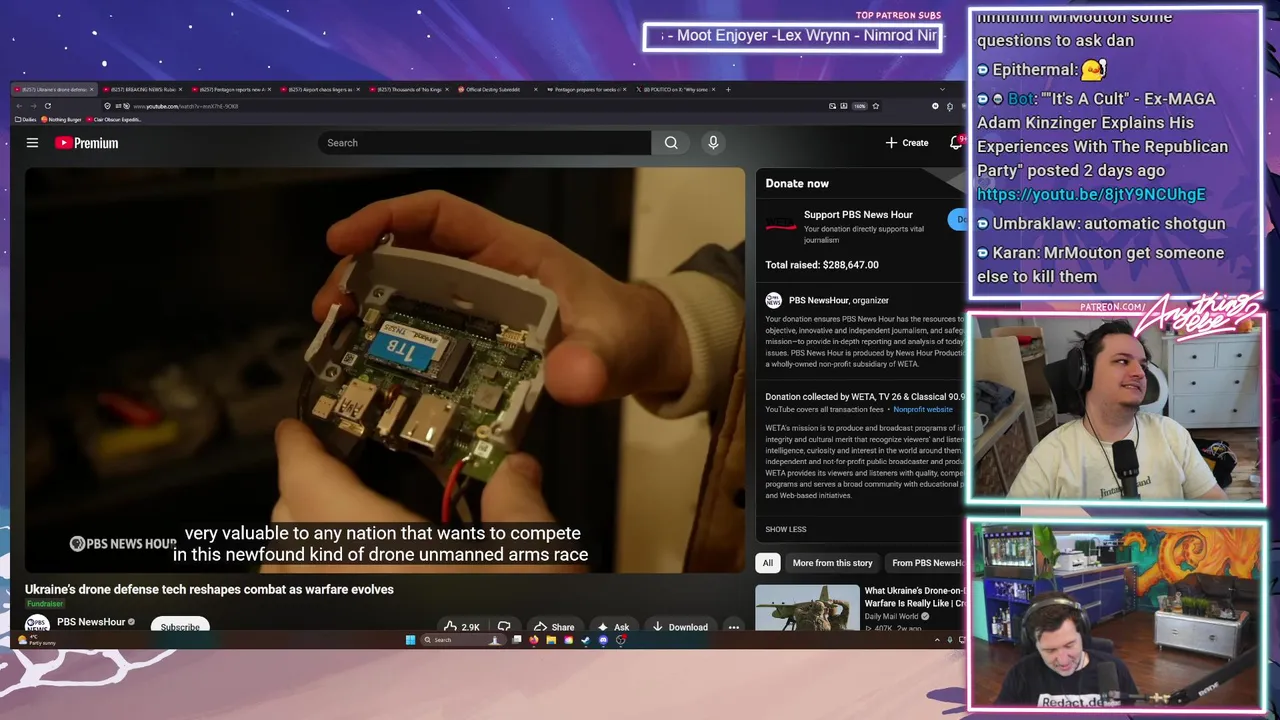Open the Dailies bookmark folder

(27, 120)
